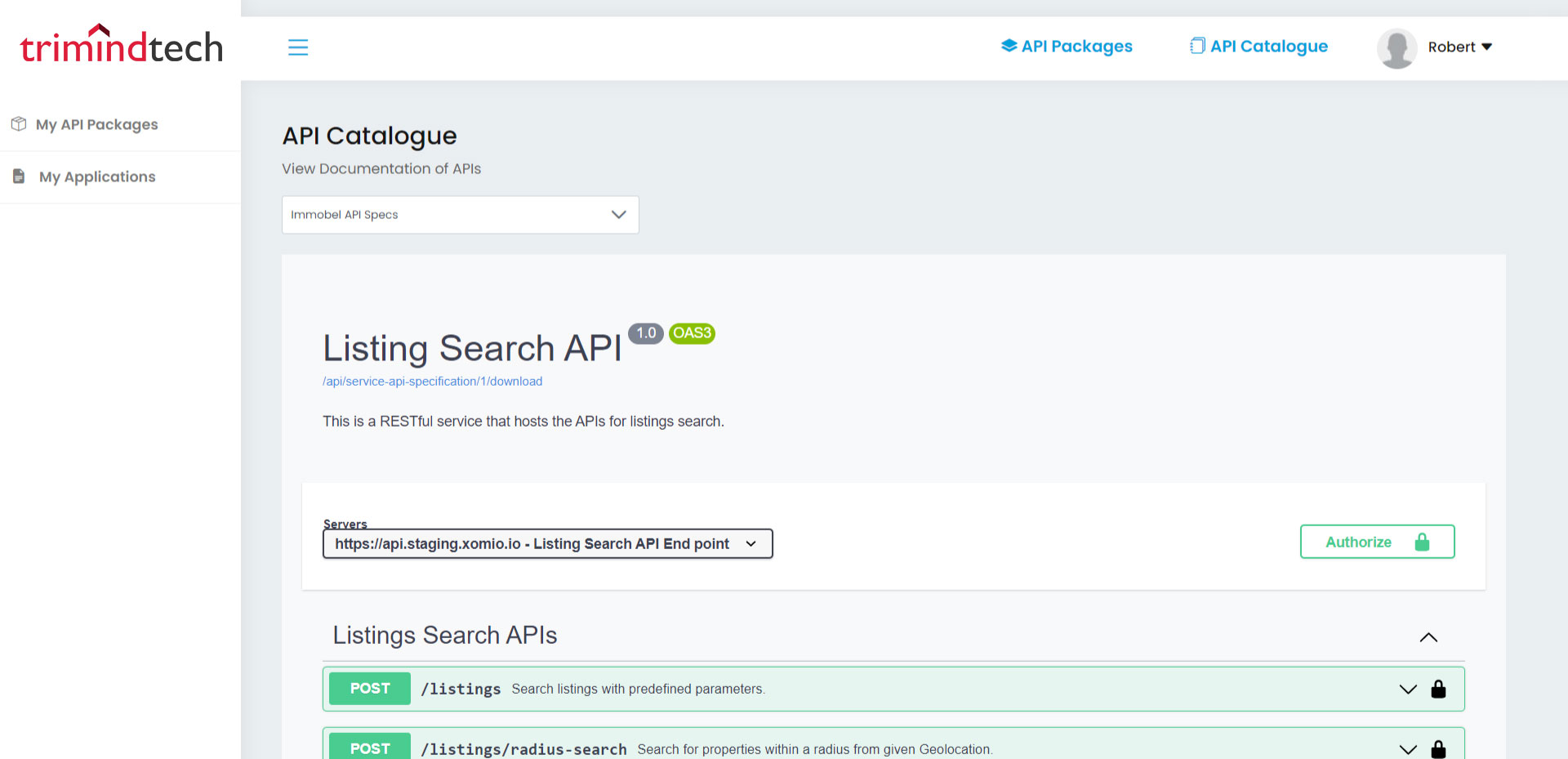Click the lock icon on /listings row
This screenshot has width=1568, height=759.
[x=1438, y=689]
